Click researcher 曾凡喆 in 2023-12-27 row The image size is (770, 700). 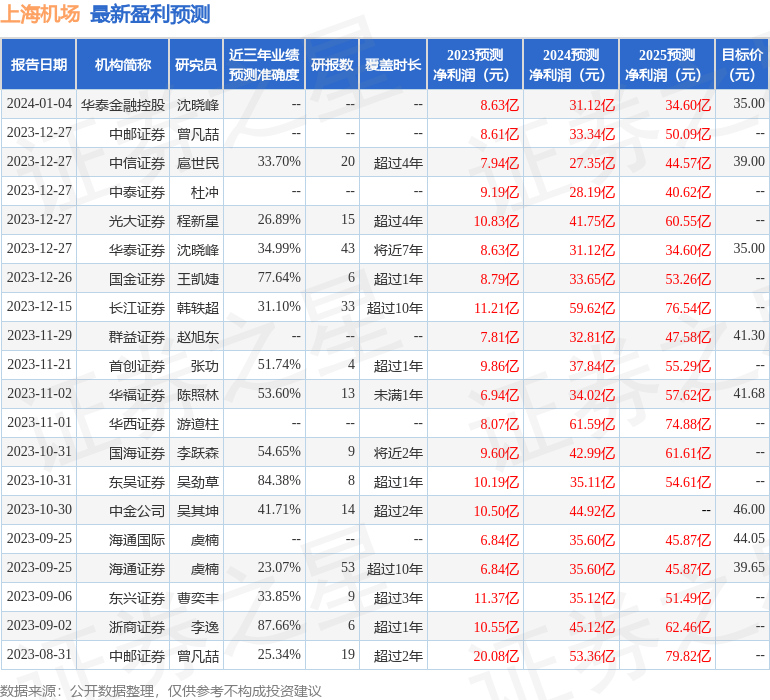tap(198, 134)
